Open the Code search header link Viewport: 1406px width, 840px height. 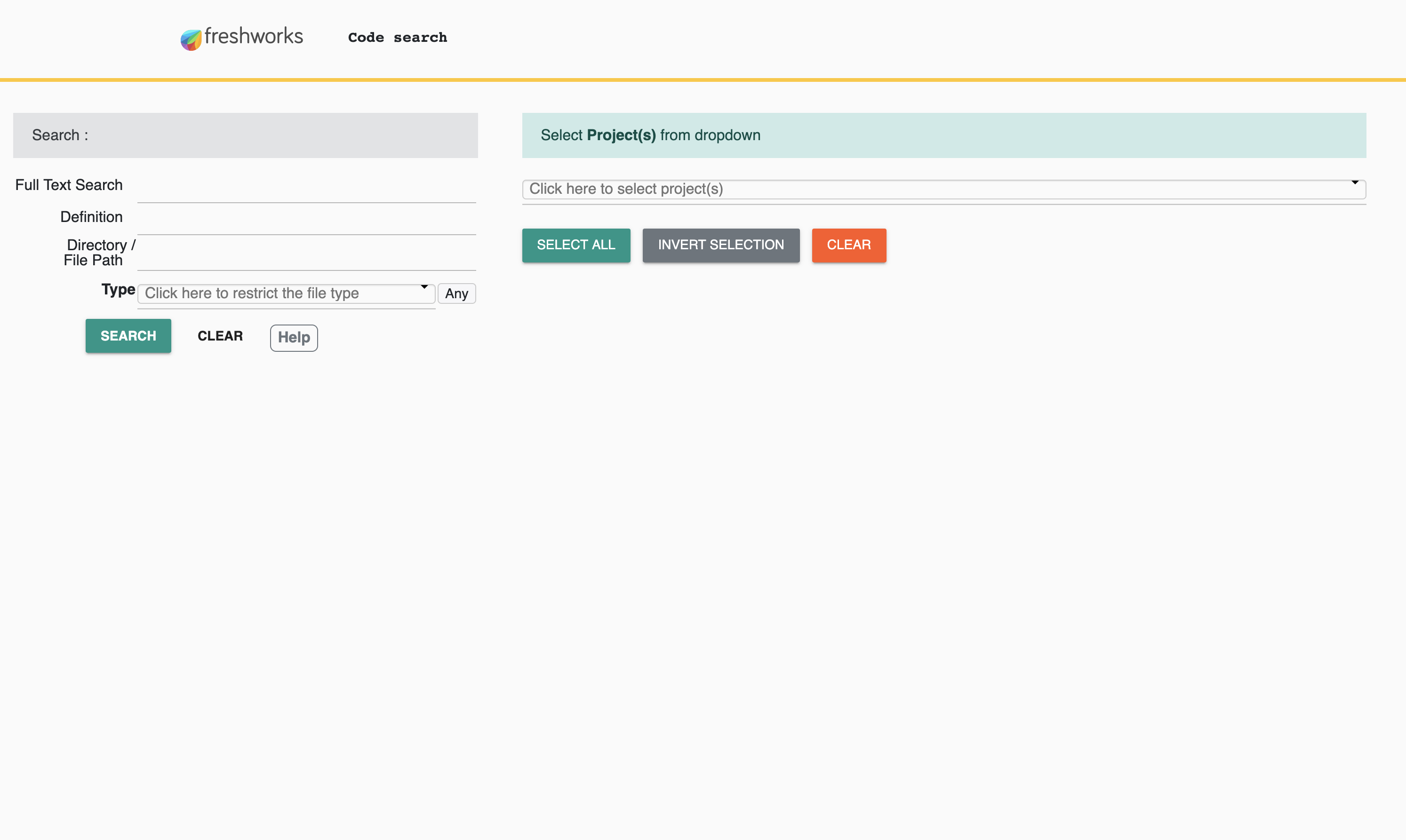pyautogui.click(x=397, y=37)
